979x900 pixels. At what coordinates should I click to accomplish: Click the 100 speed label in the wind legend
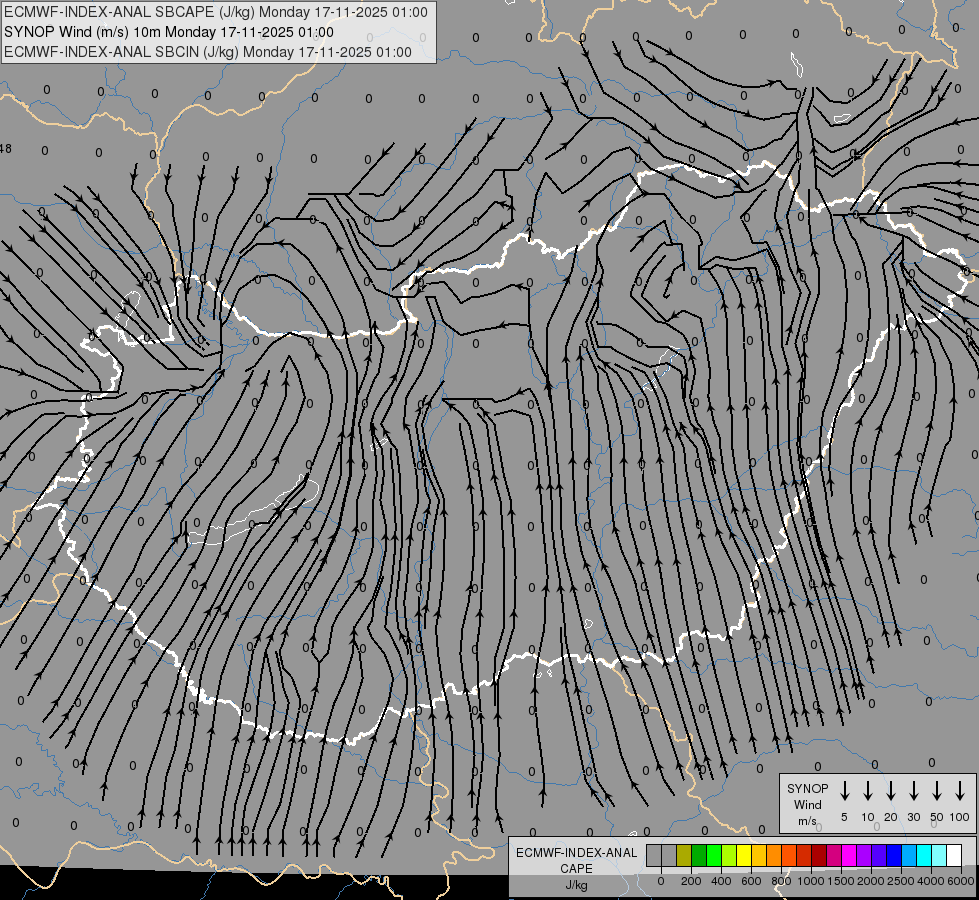(x=960, y=817)
